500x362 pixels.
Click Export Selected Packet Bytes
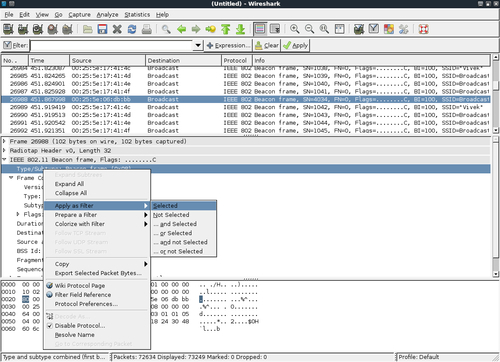tap(97, 273)
